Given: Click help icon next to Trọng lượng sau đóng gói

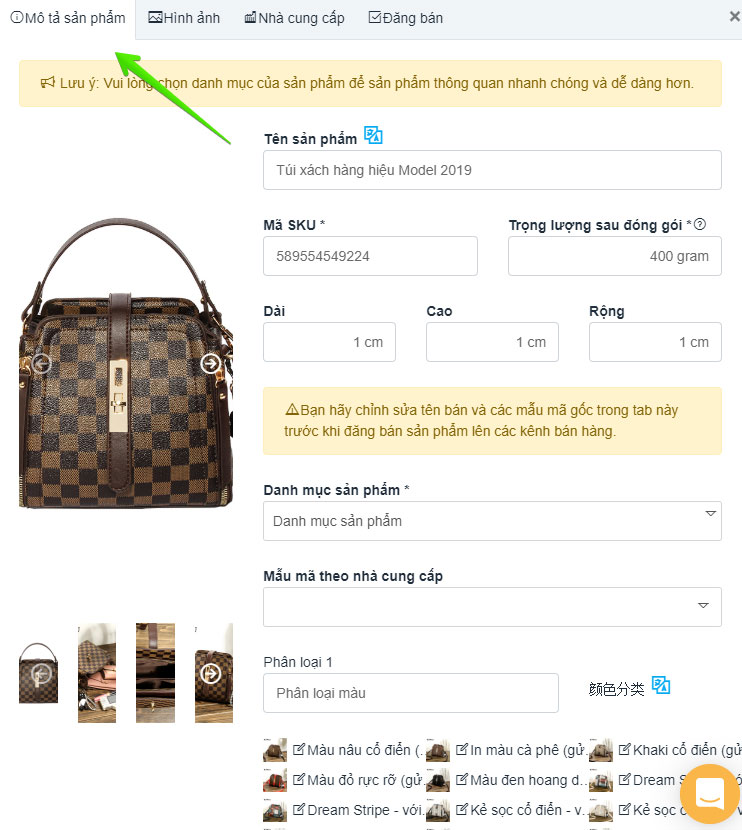Looking at the screenshot, I should pyautogui.click(x=700, y=224).
